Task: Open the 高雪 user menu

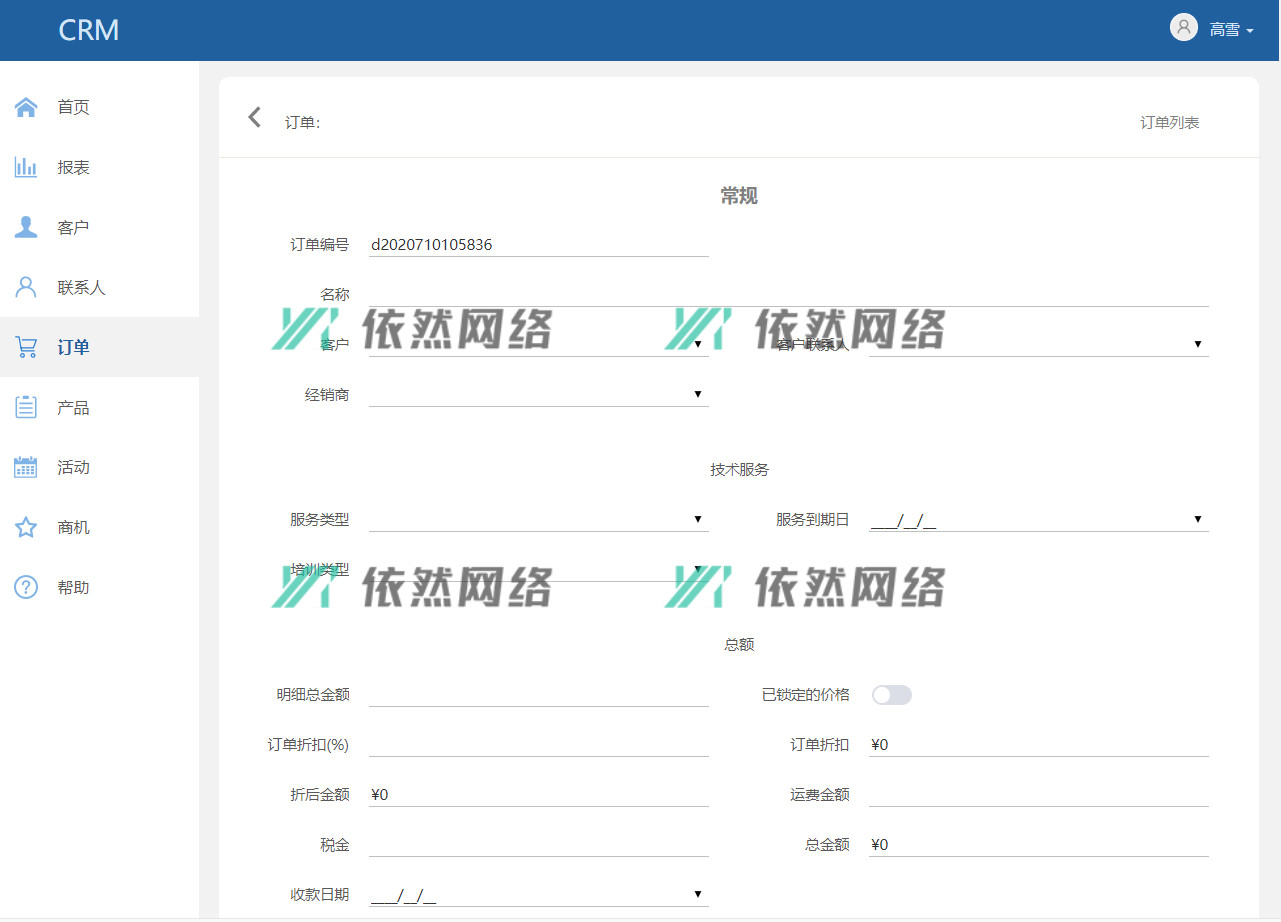Action: 1212,29
